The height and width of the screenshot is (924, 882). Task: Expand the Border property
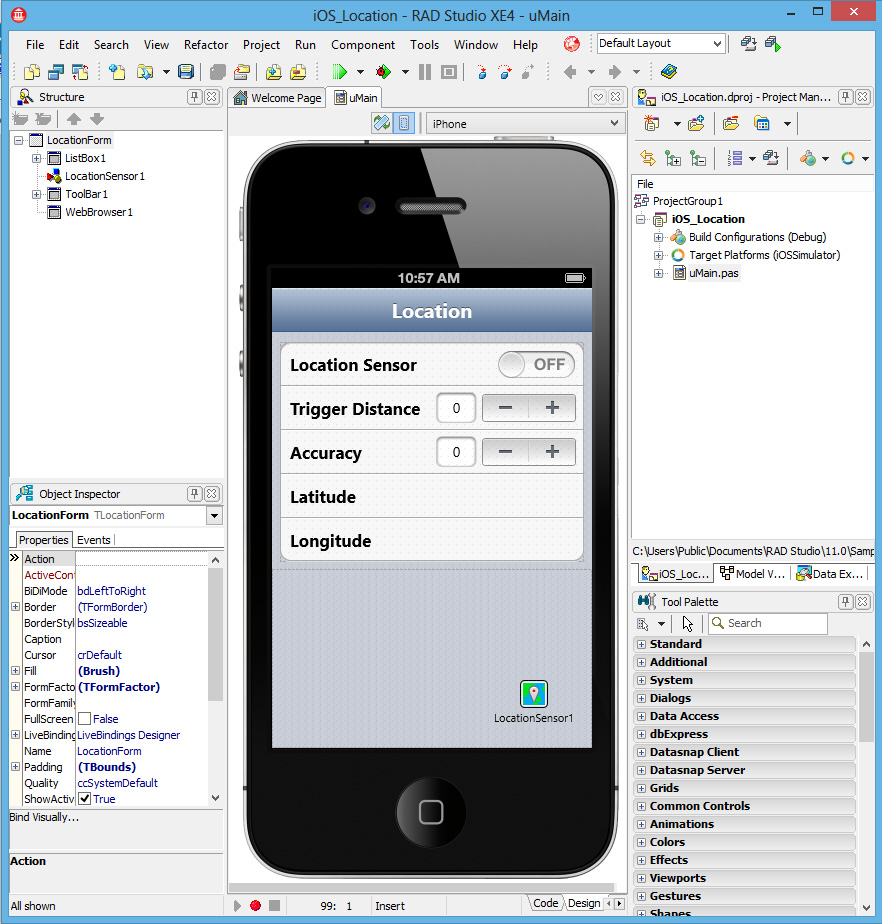tap(15, 606)
